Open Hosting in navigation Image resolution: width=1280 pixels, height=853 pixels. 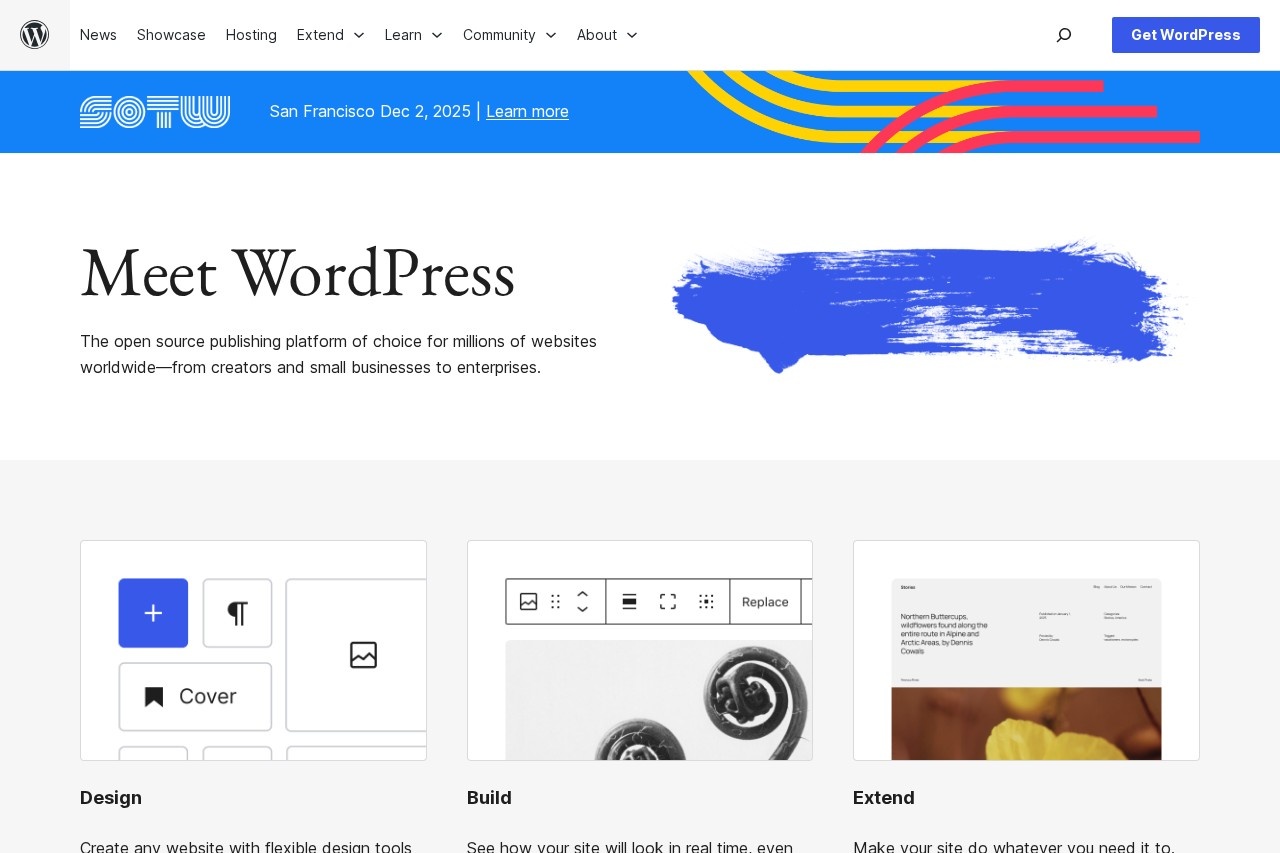251,35
